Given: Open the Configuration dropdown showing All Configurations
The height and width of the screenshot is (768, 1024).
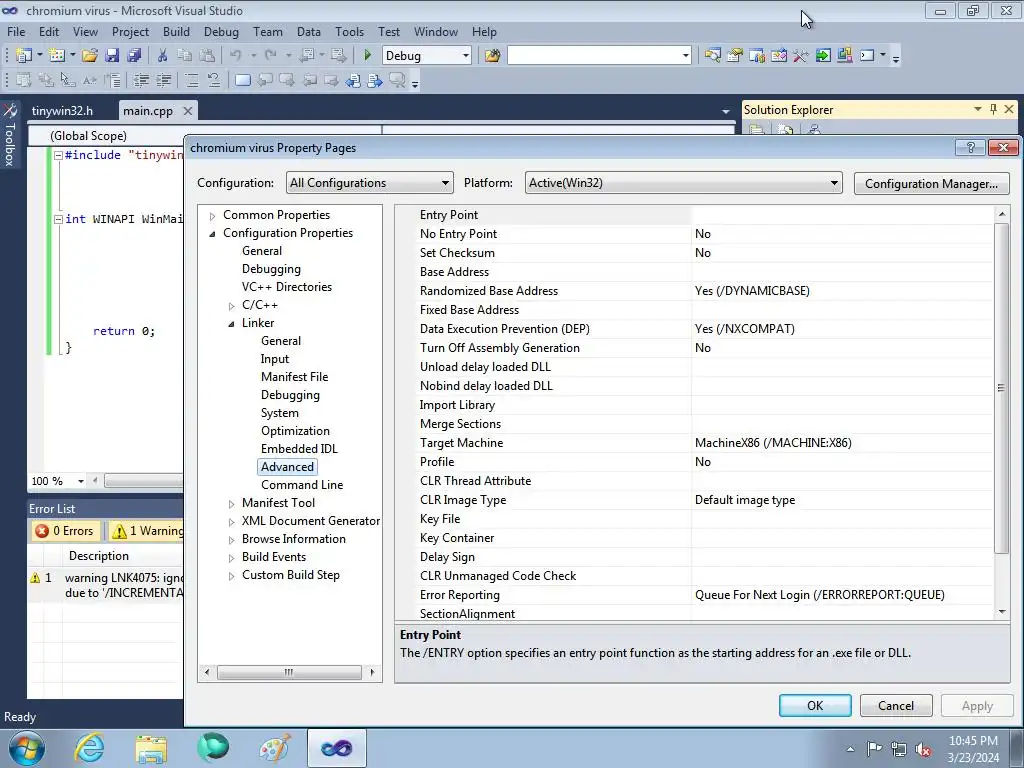Looking at the screenshot, I should tap(369, 183).
